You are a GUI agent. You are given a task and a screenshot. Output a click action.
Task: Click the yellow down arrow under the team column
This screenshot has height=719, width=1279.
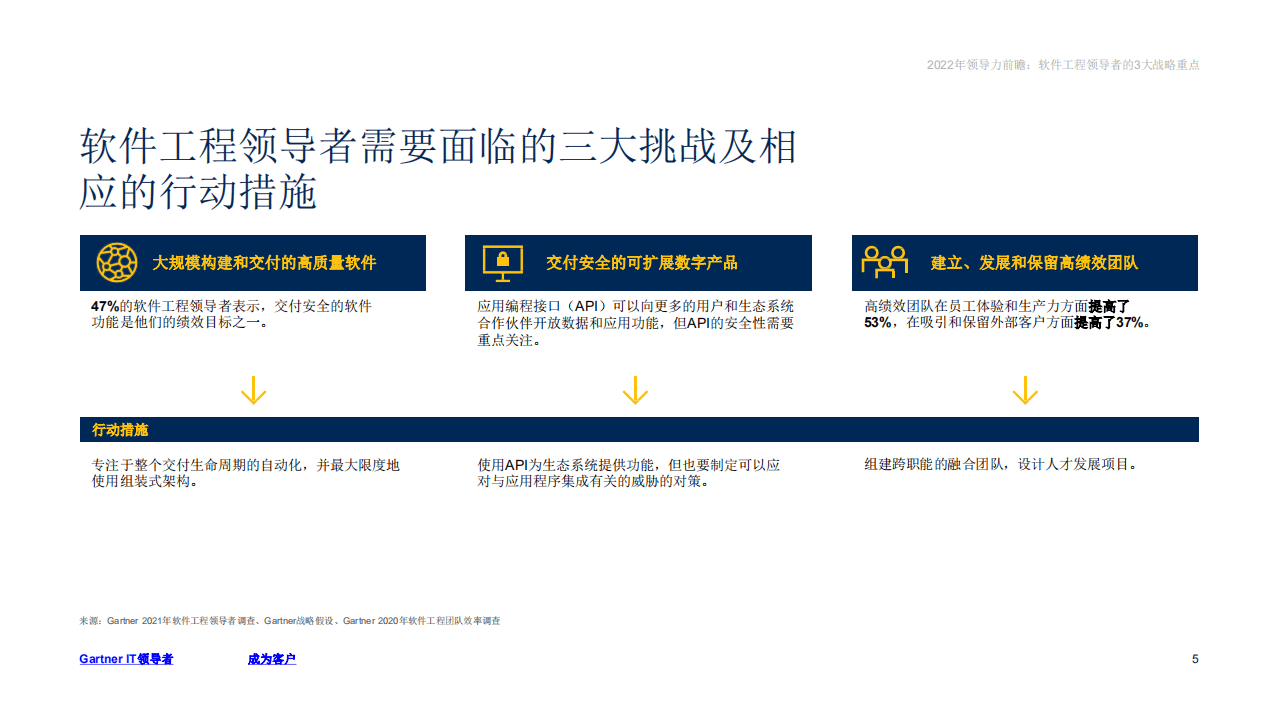(x=1024, y=392)
